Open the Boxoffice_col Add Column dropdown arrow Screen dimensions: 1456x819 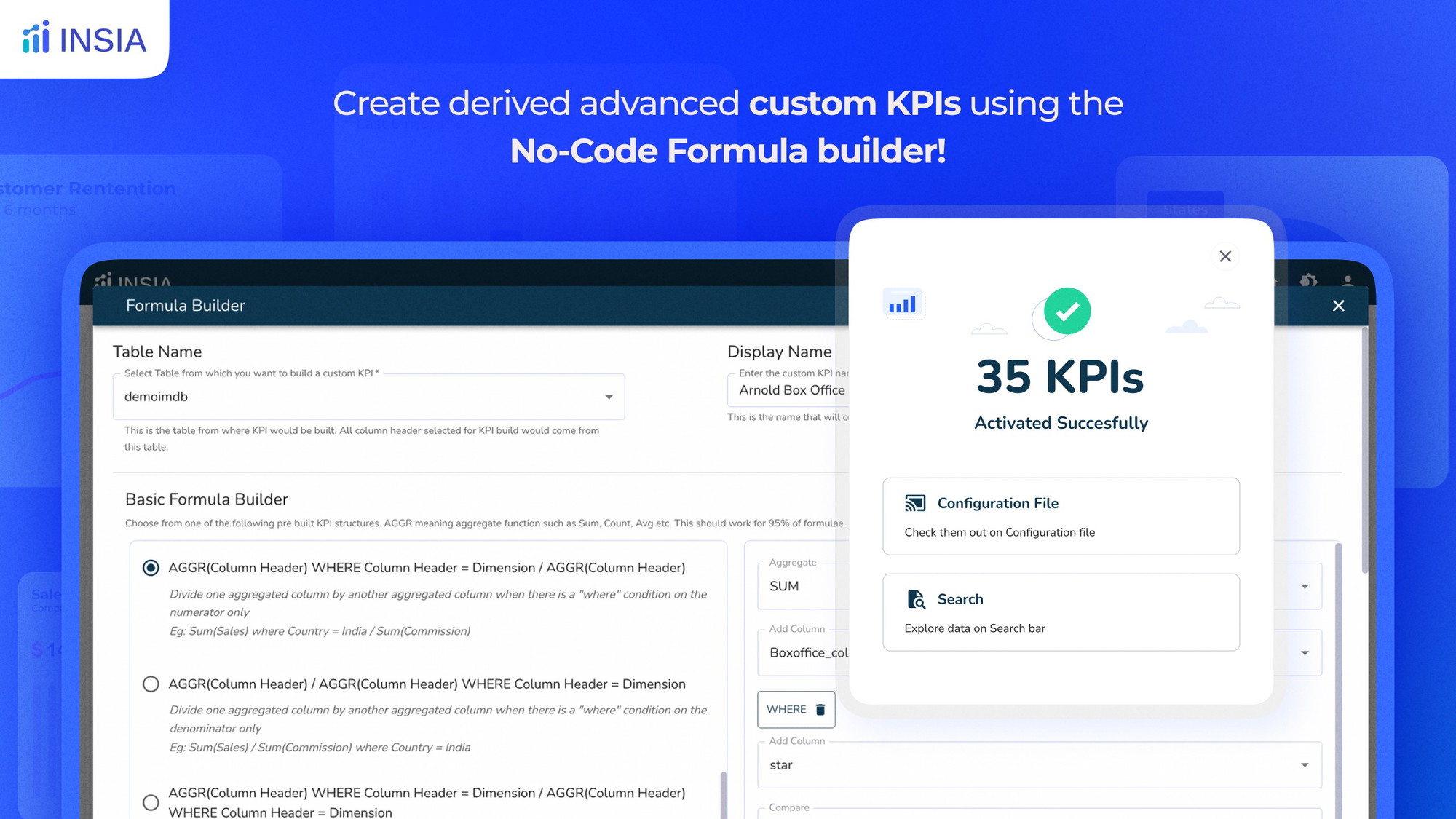click(x=1305, y=653)
